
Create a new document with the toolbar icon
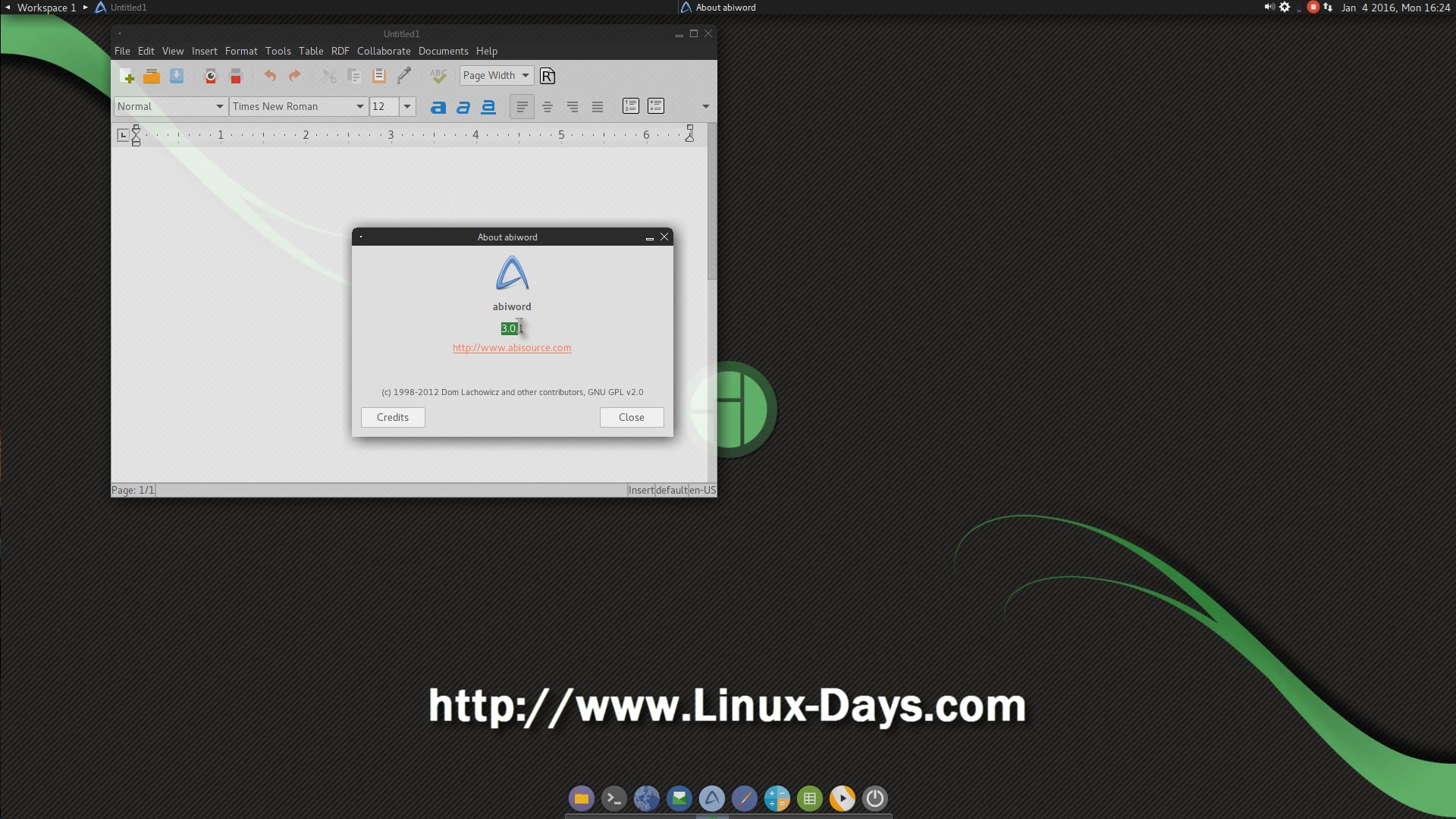127,76
